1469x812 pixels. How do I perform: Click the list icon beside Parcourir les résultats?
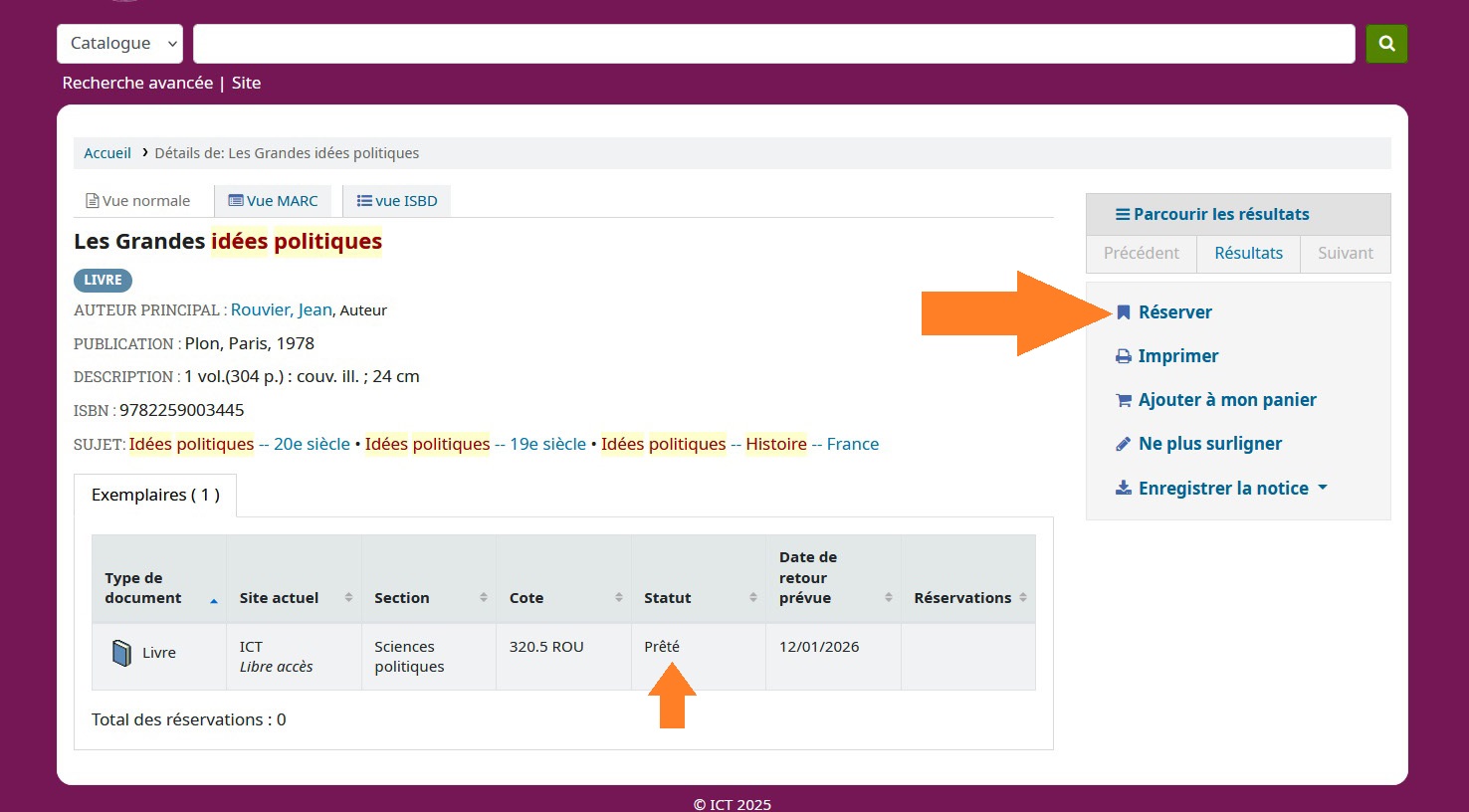click(1122, 214)
